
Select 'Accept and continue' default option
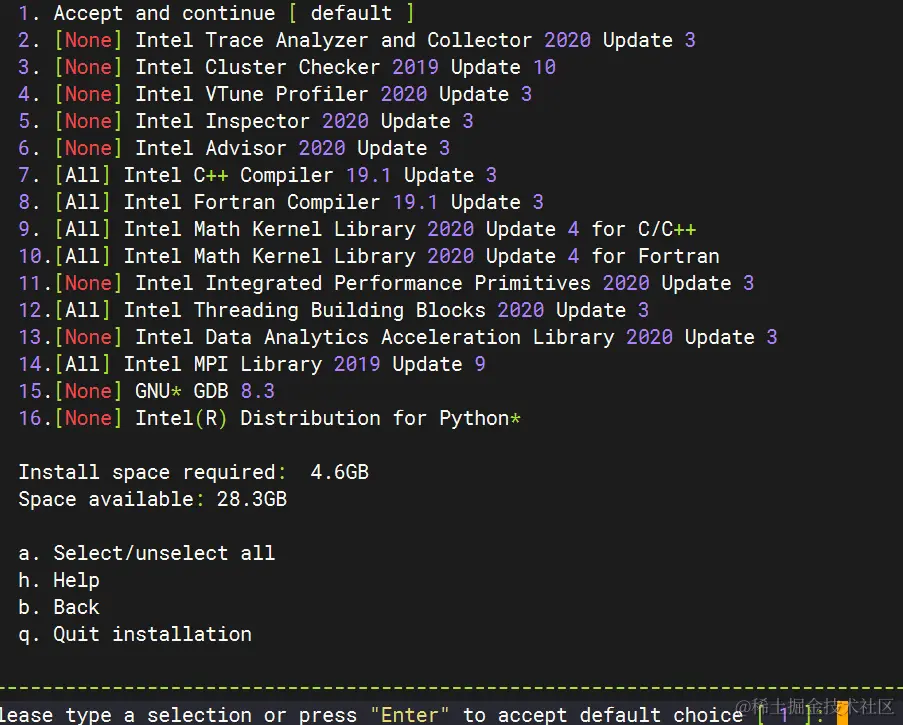[216, 13]
